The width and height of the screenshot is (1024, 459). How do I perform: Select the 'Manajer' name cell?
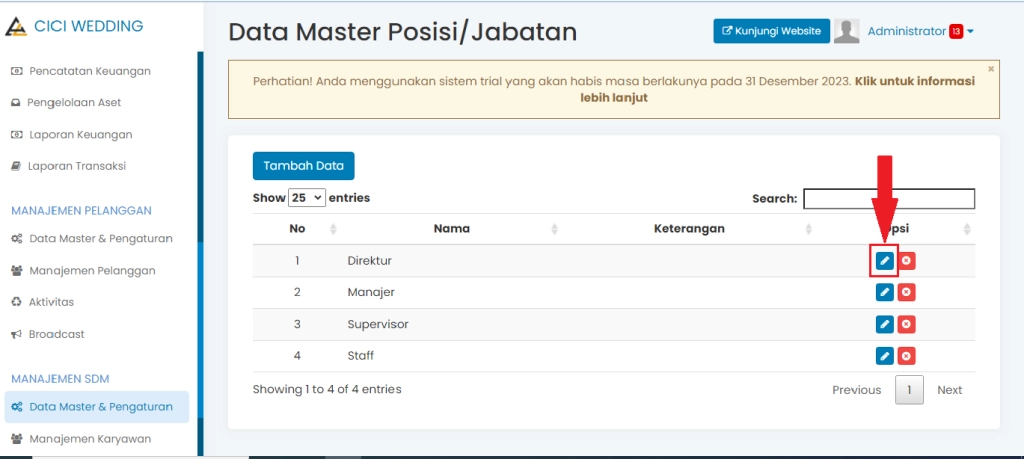[371, 292]
